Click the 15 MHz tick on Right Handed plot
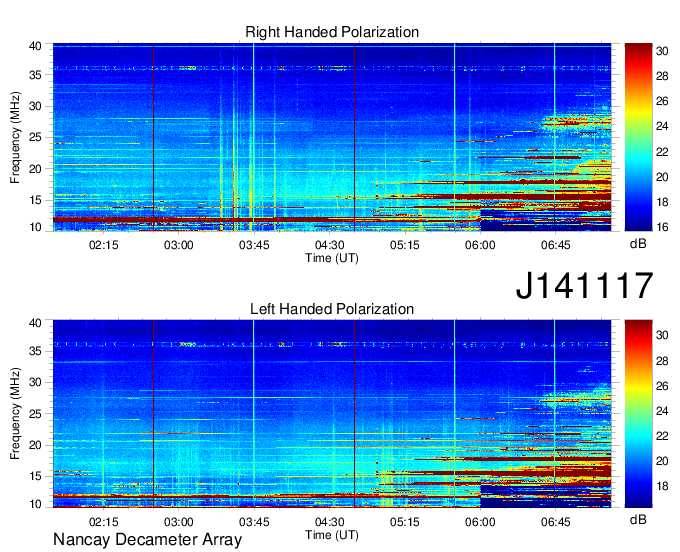 tap(36, 200)
